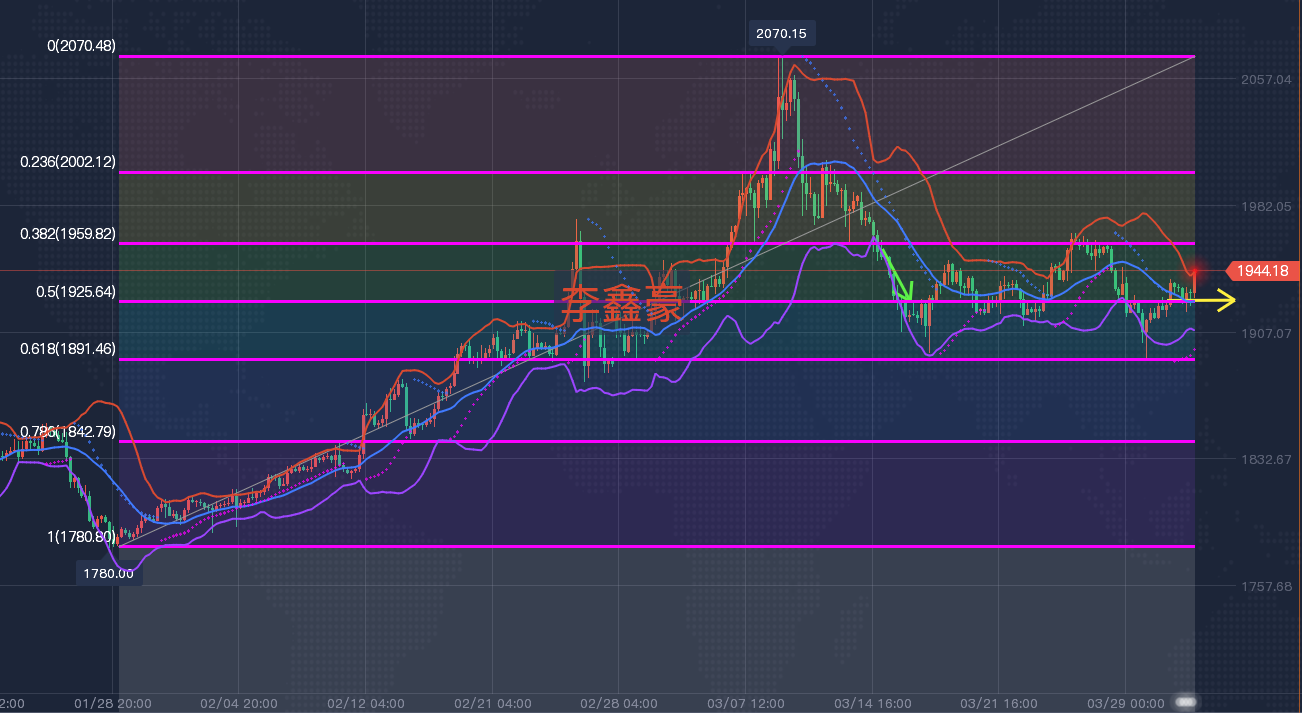Click the 03/21 16:00 time axis label
Viewport: 1302px width, 713px height.
click(999, 703)
